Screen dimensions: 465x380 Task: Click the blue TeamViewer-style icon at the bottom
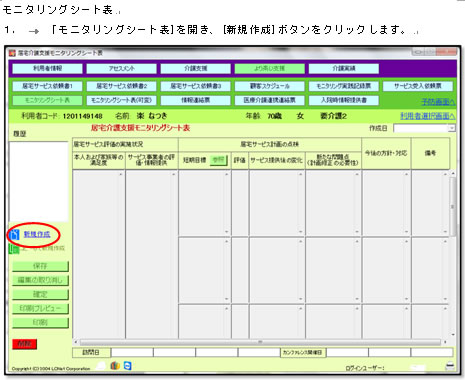(x=127, y=366)
